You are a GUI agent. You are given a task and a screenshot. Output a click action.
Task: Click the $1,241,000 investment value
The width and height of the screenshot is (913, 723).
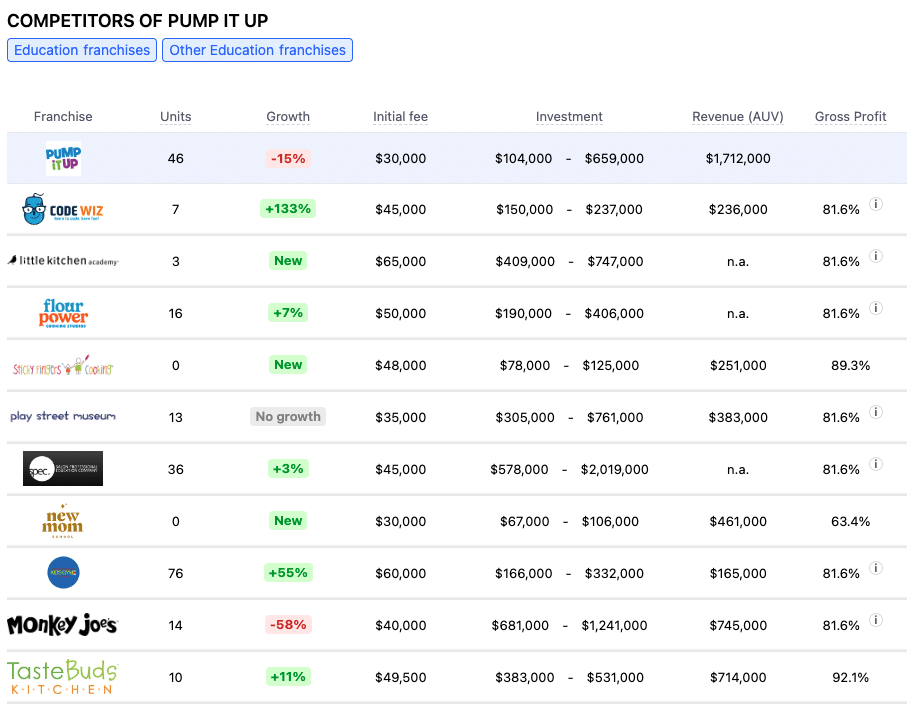[614, 625]
